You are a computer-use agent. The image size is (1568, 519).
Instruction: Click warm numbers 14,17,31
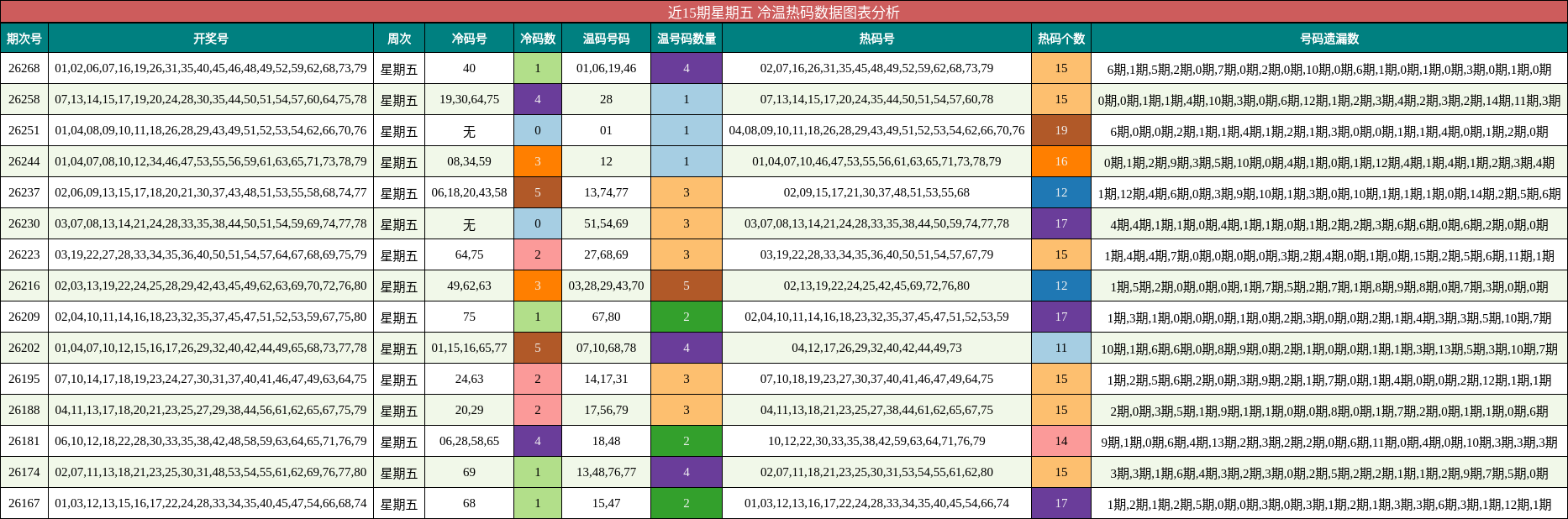606,379
